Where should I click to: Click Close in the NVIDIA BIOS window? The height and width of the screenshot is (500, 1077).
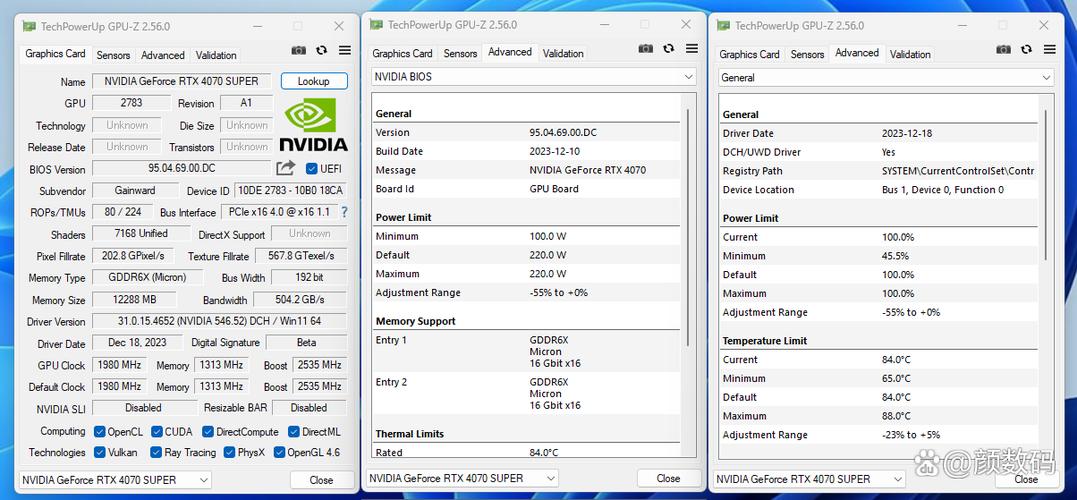pos(668,479)
